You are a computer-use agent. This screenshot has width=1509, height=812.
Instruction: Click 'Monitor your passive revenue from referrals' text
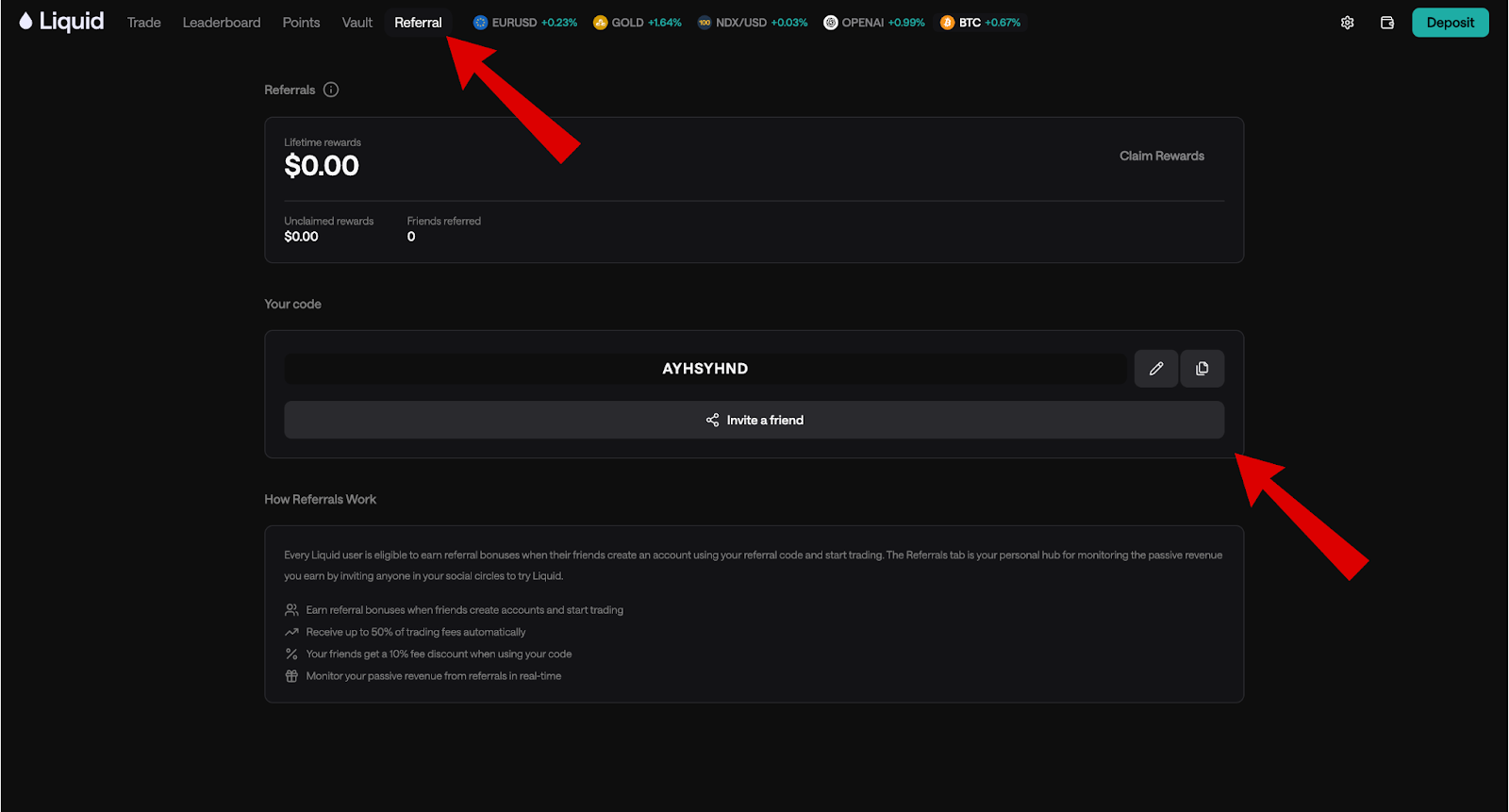pos(434,676)
